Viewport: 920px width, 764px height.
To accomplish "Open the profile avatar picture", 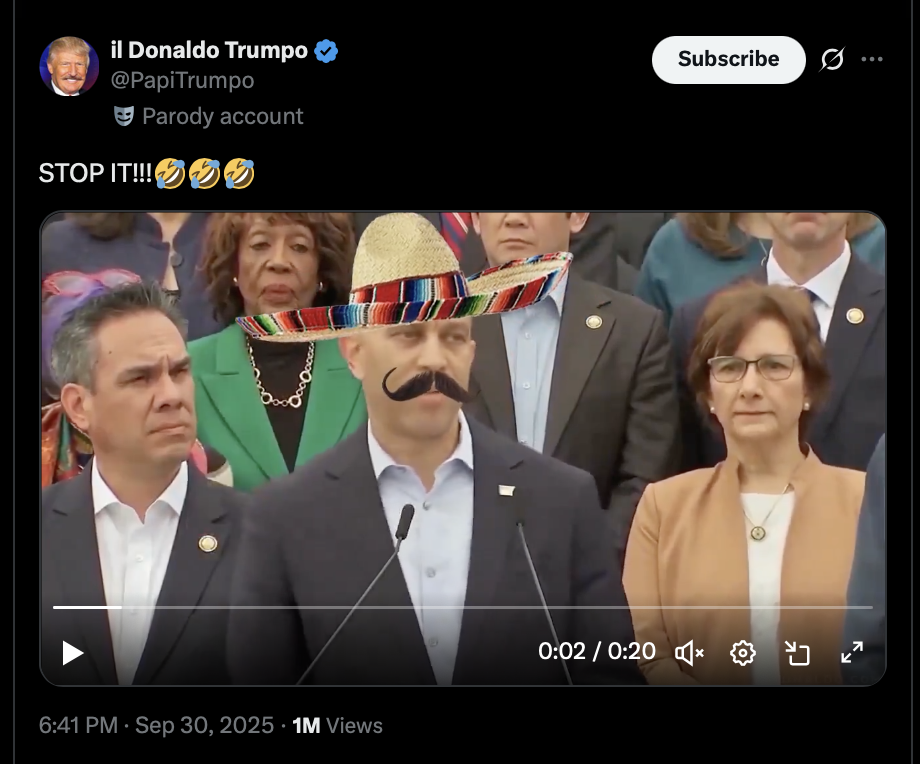I will pyautogui.click(x=69, y=66).
